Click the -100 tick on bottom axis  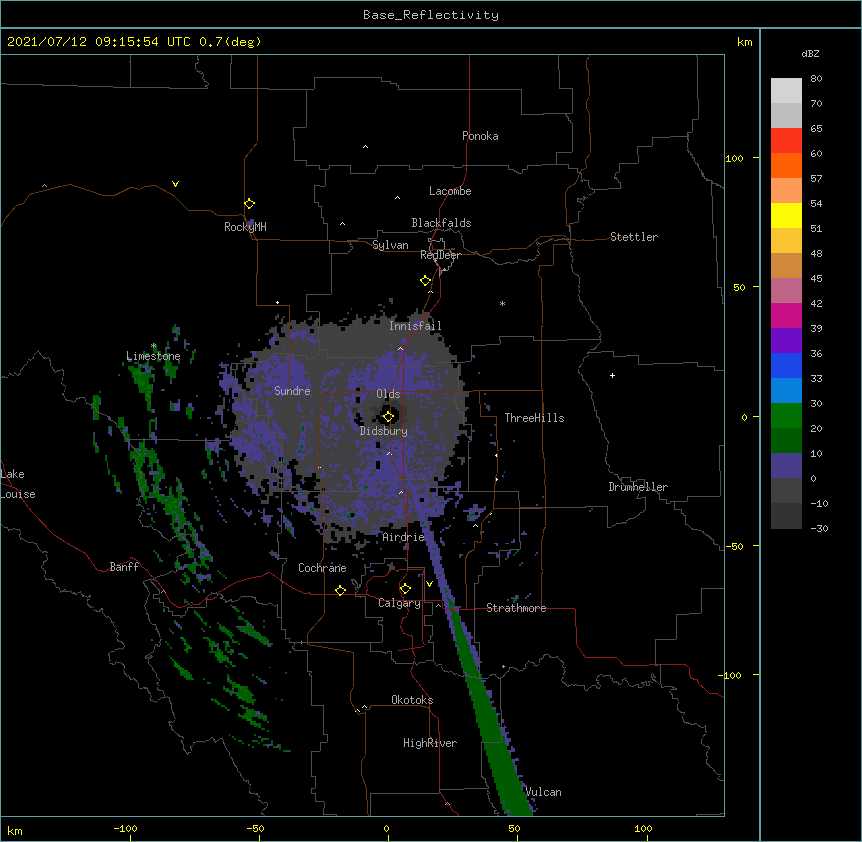[x=125, y=828]
